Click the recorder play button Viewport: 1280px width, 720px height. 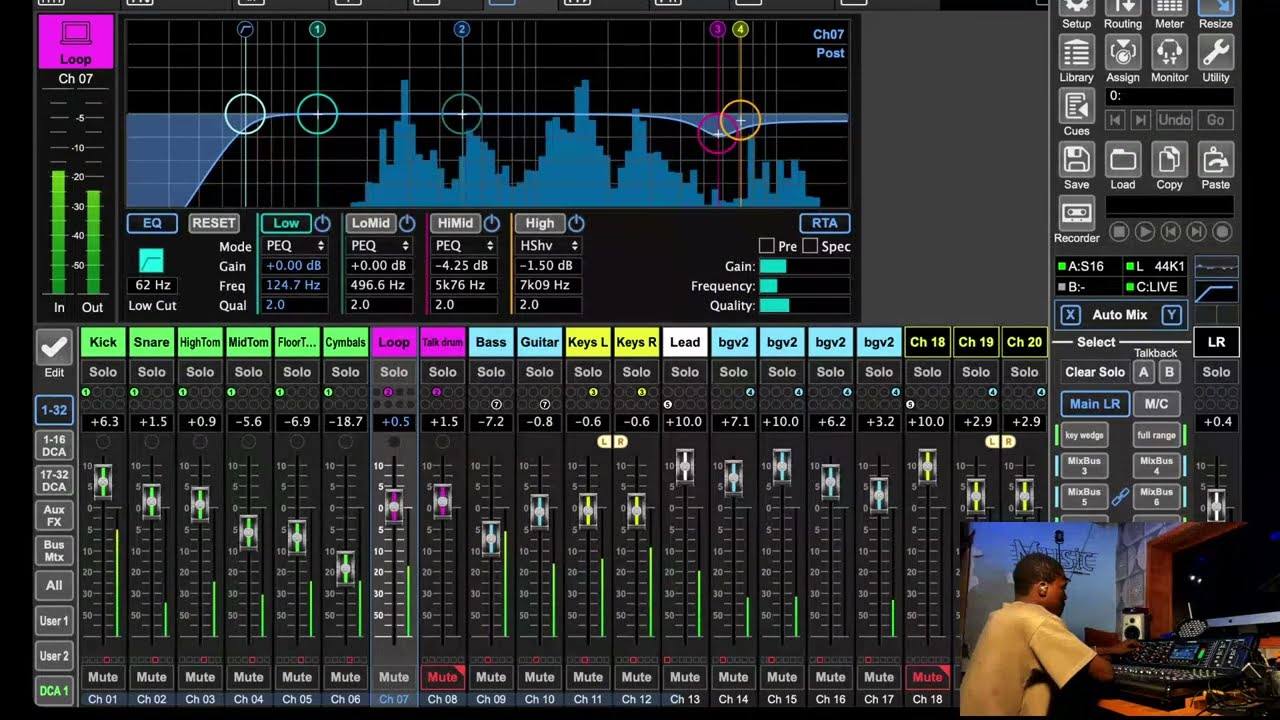click(x=1145, y=231)
